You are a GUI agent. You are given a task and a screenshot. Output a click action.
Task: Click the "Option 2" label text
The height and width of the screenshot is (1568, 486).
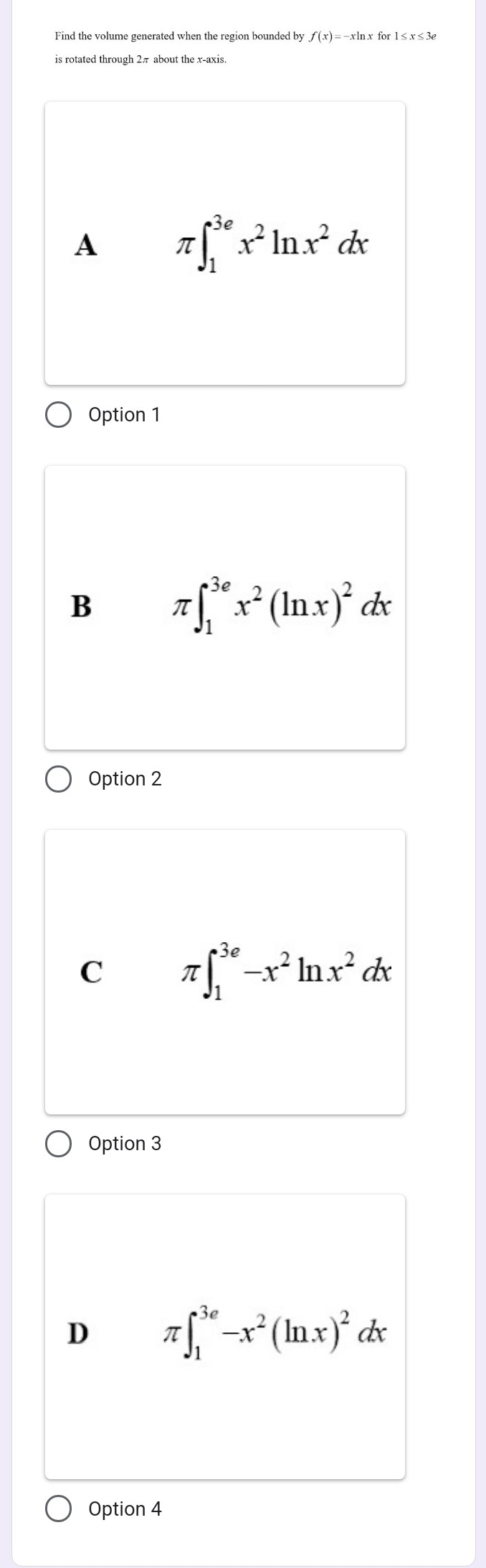click(x=125, y=779)
